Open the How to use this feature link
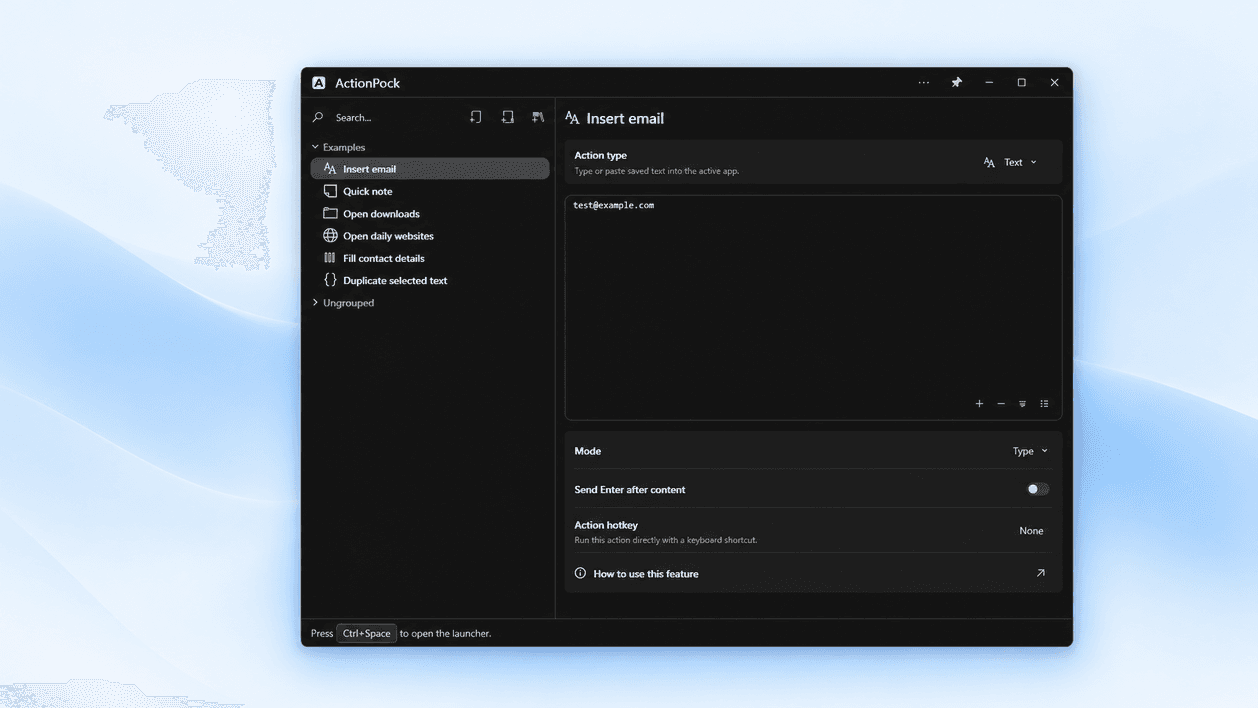This screenshot has width=1258, height=708. [813, 574]
